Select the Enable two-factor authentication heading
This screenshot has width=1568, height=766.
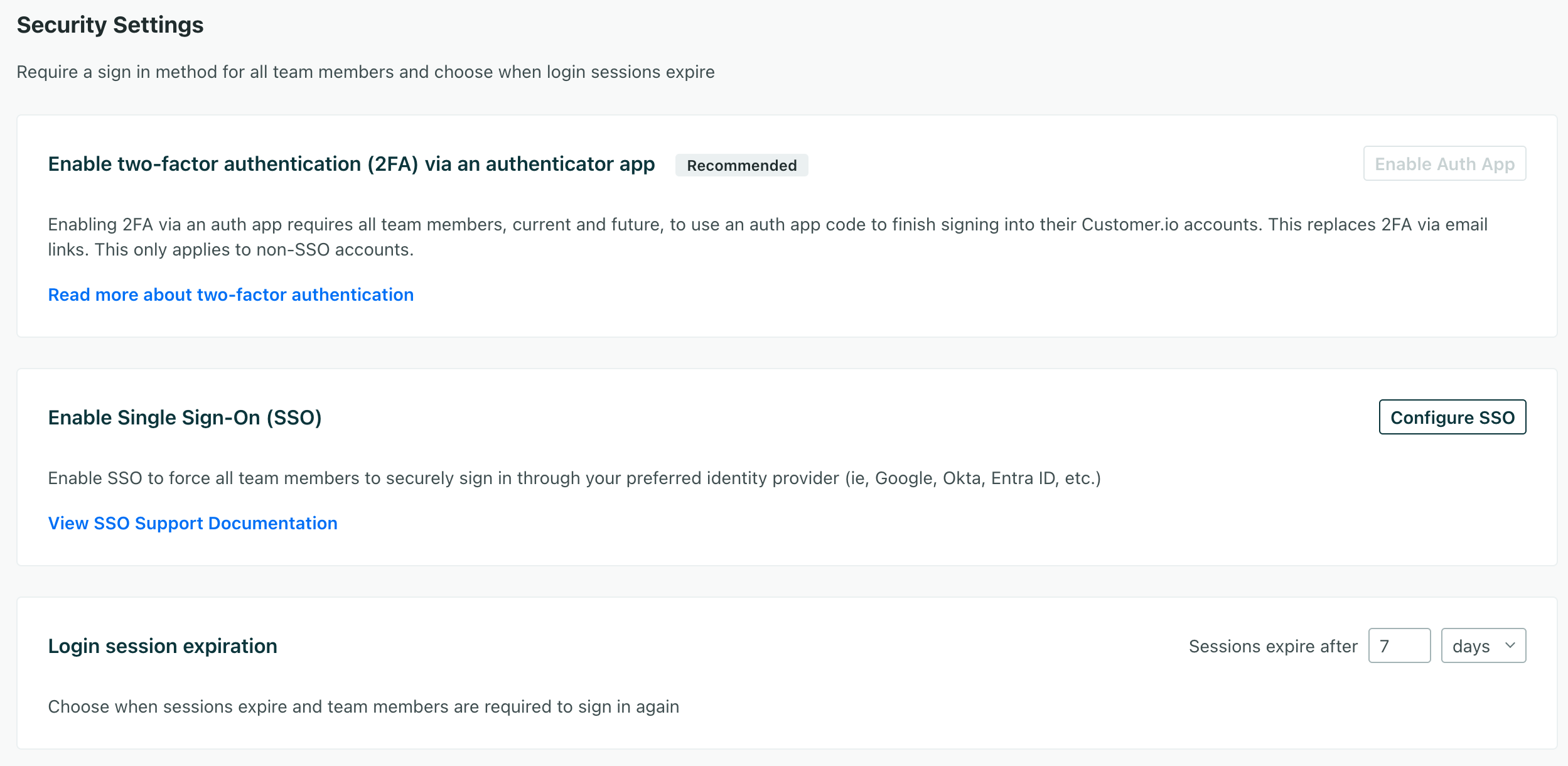(351, 165)
